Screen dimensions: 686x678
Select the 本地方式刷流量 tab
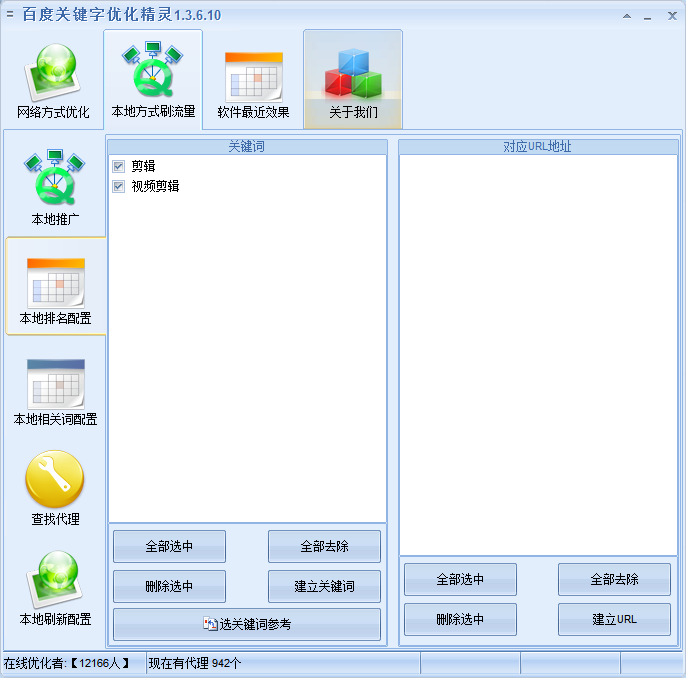153,80
